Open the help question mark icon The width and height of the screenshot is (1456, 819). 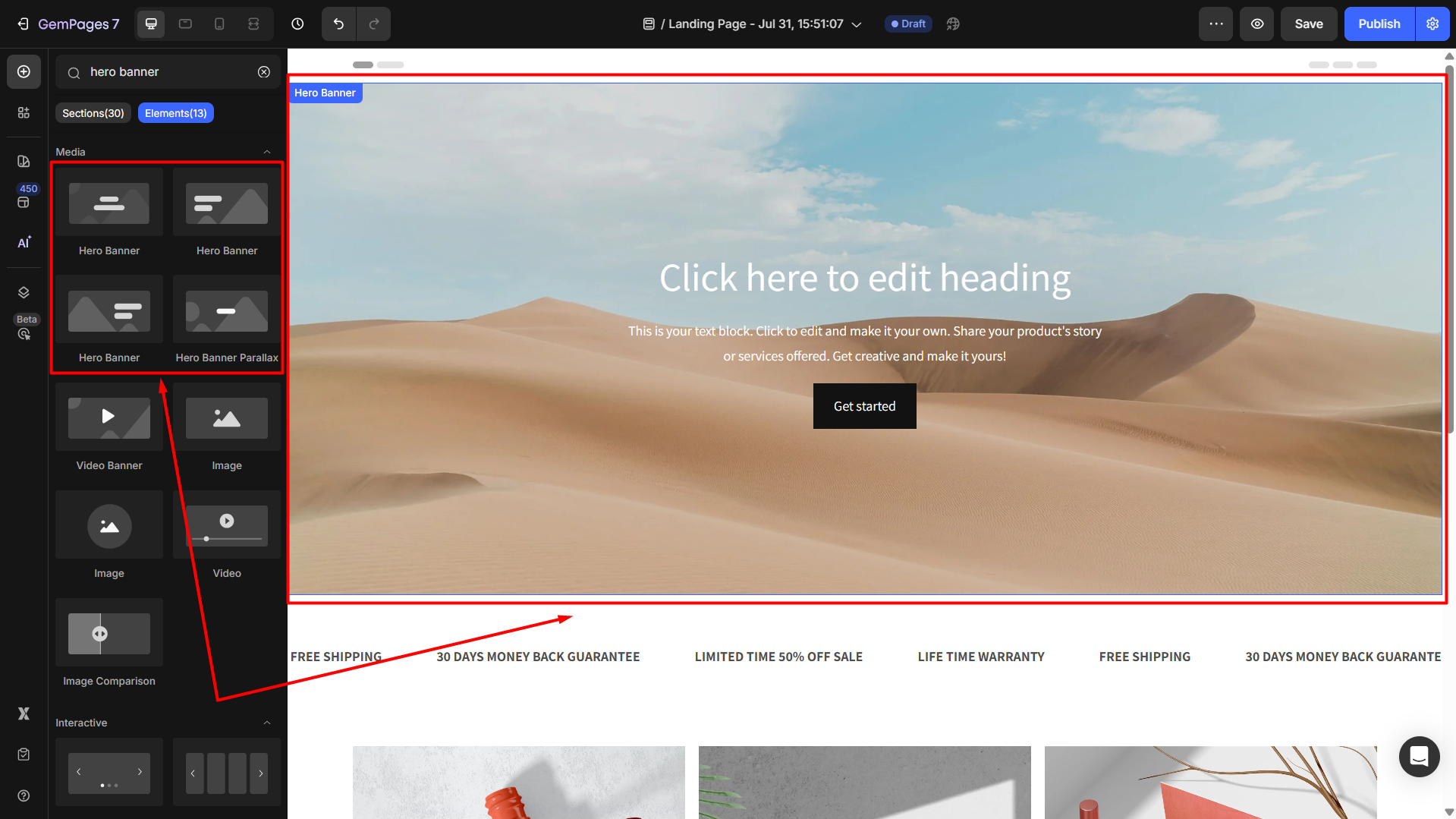[24, 795]
